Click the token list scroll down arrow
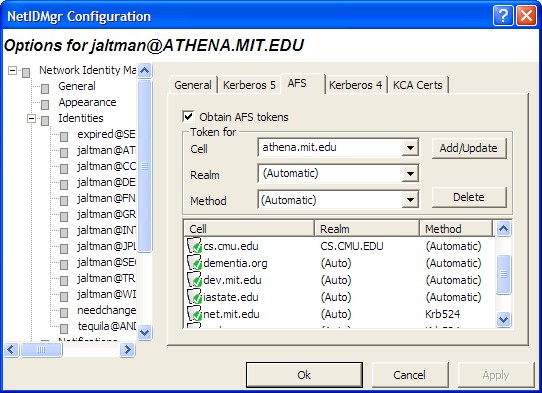 [503, 319]
